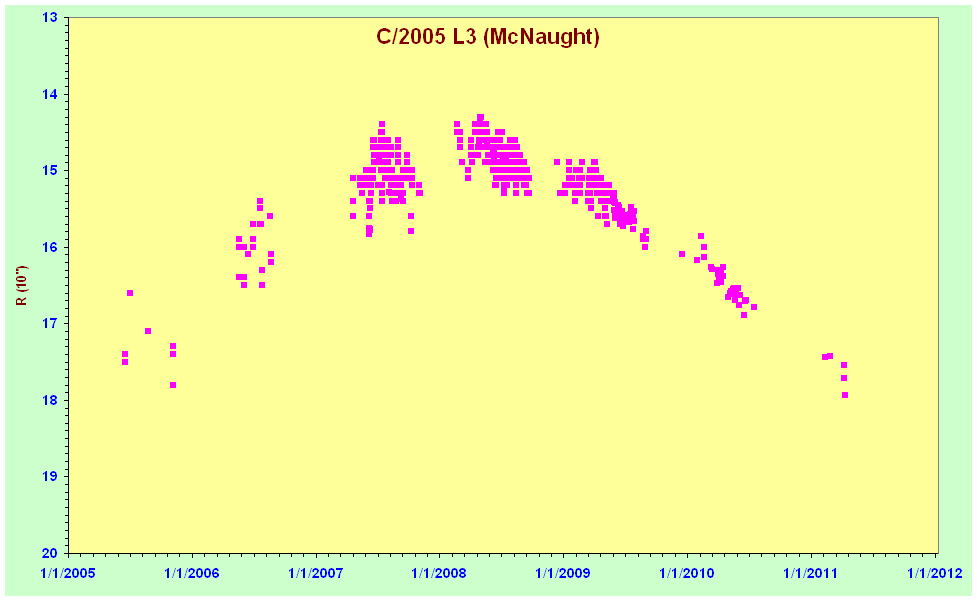Click the x-axis date 1/1/2006
The width and height of the screenshot is (977, 600).
[192, 573]
